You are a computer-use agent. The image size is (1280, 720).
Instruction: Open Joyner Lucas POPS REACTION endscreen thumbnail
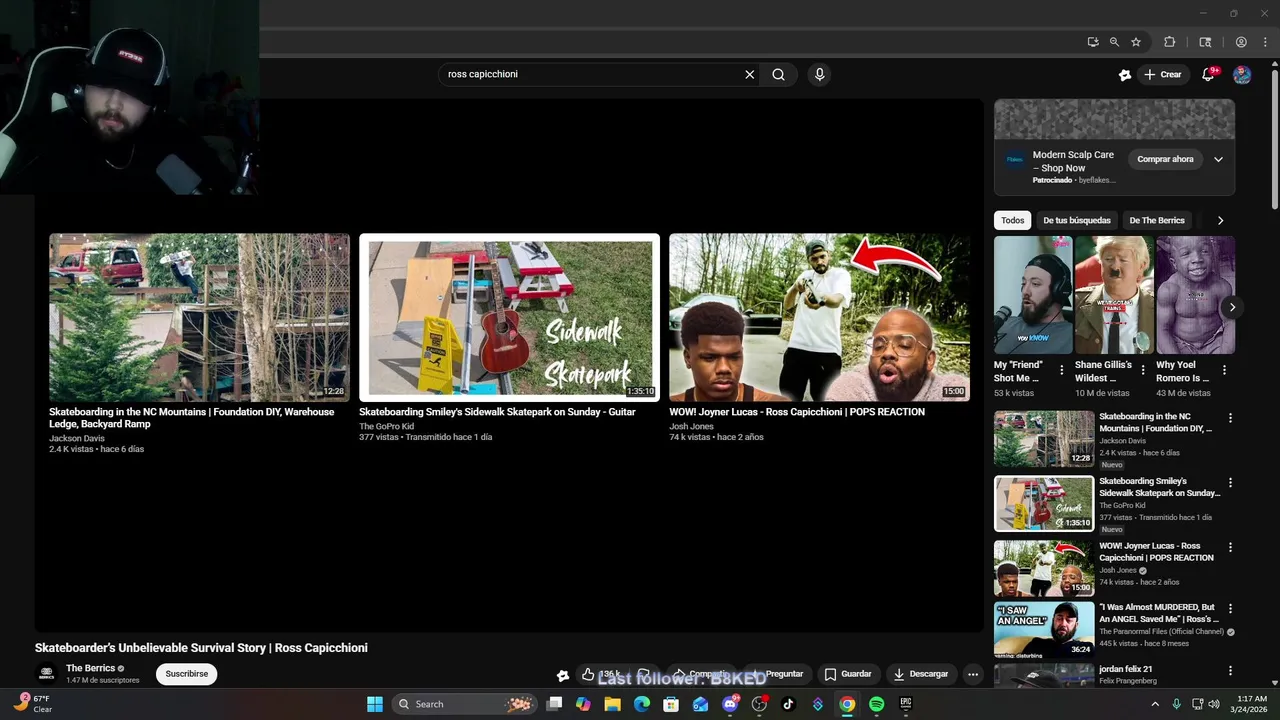coord(819,317)
